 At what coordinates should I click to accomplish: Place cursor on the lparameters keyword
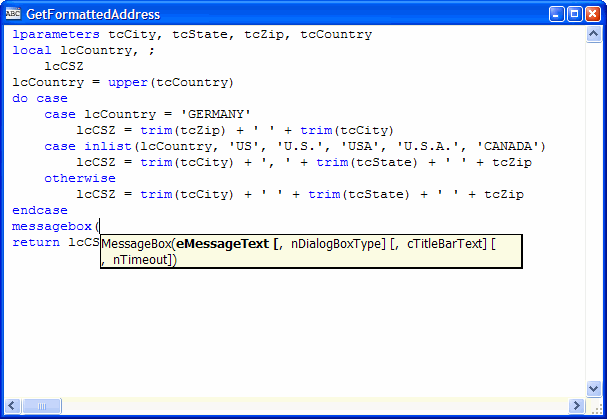click(55, 34)
